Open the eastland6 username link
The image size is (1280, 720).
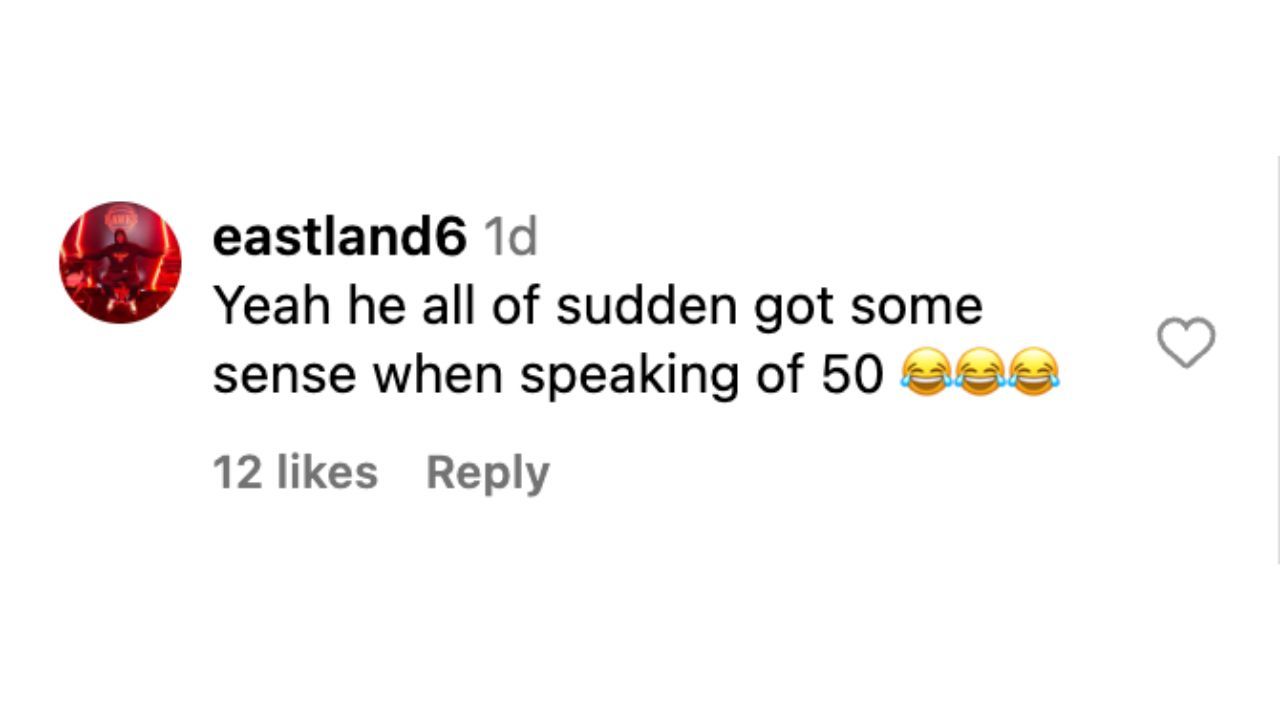point(339,238)
